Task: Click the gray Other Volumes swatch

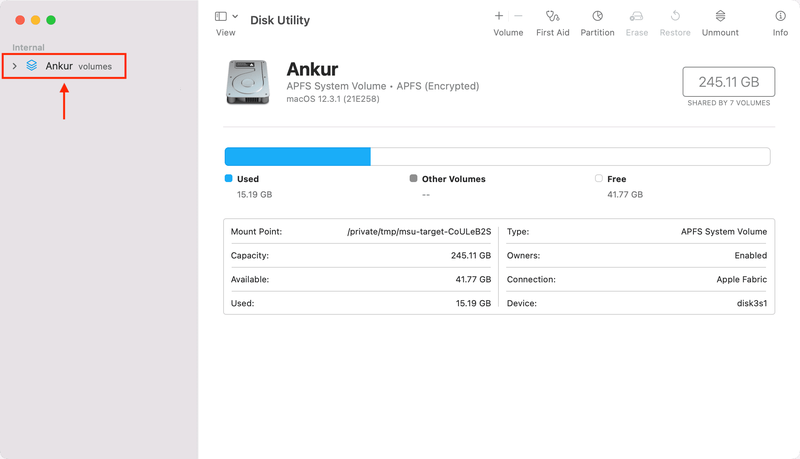Action: [x=413, y=178]
